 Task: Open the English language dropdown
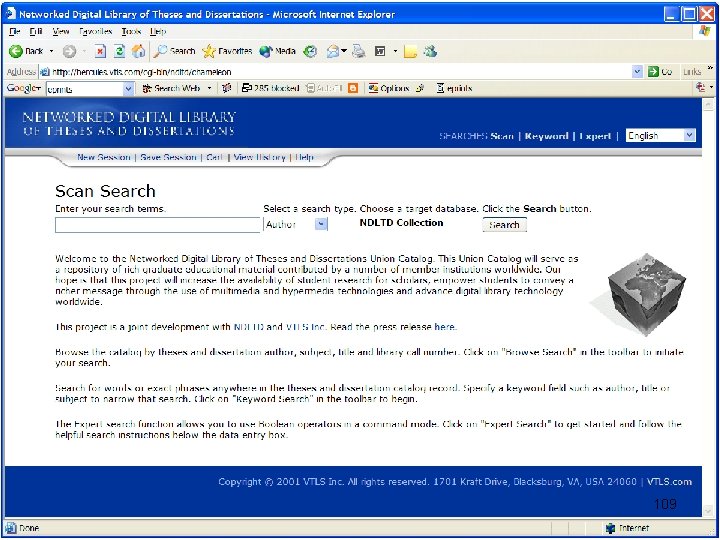[x=689, y=135]
